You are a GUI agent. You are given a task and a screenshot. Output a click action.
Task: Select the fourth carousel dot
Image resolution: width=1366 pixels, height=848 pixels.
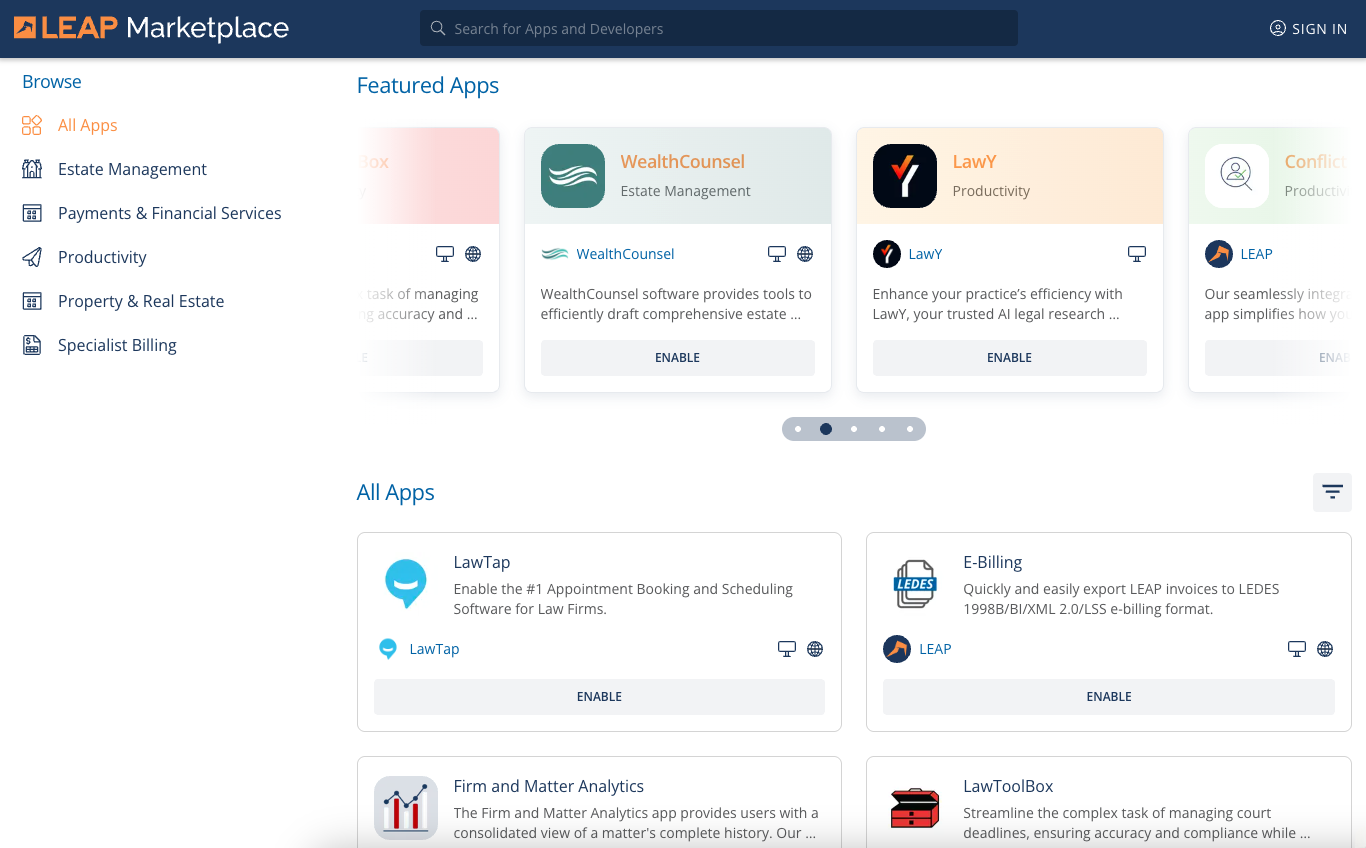[882, 428]
